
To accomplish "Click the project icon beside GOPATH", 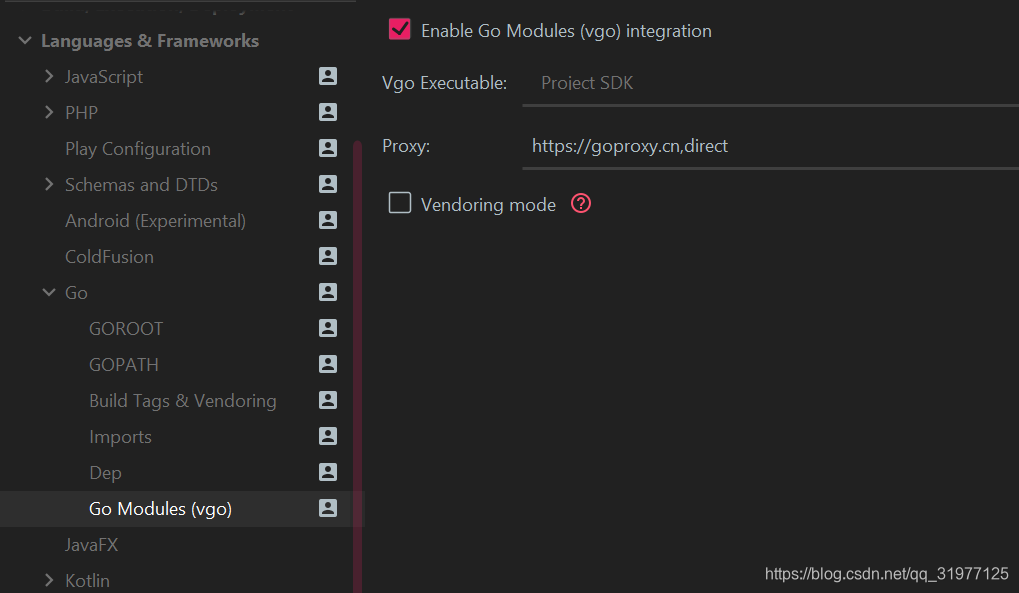I will tap(328, 364).
